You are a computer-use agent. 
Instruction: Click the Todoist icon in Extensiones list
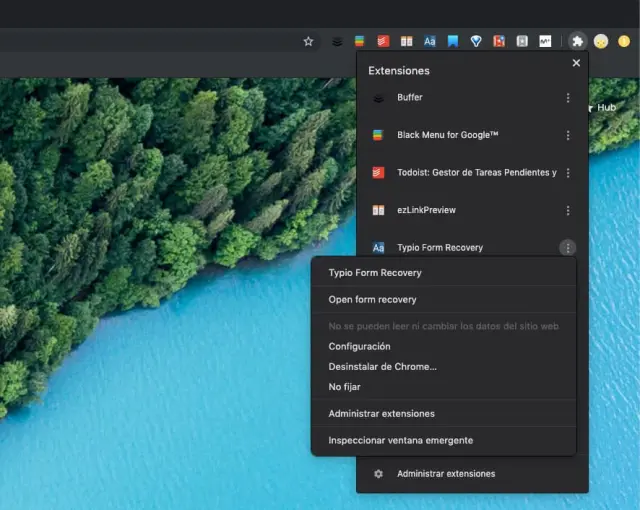pyautogui.click(x=378, y=173)
